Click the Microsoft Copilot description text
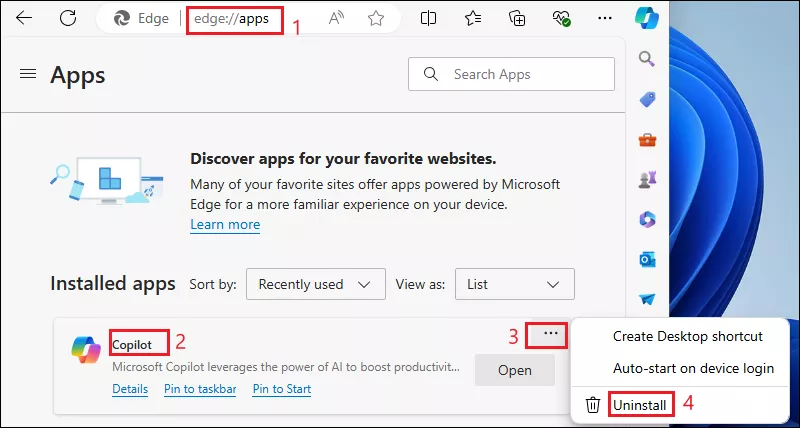 286,367
